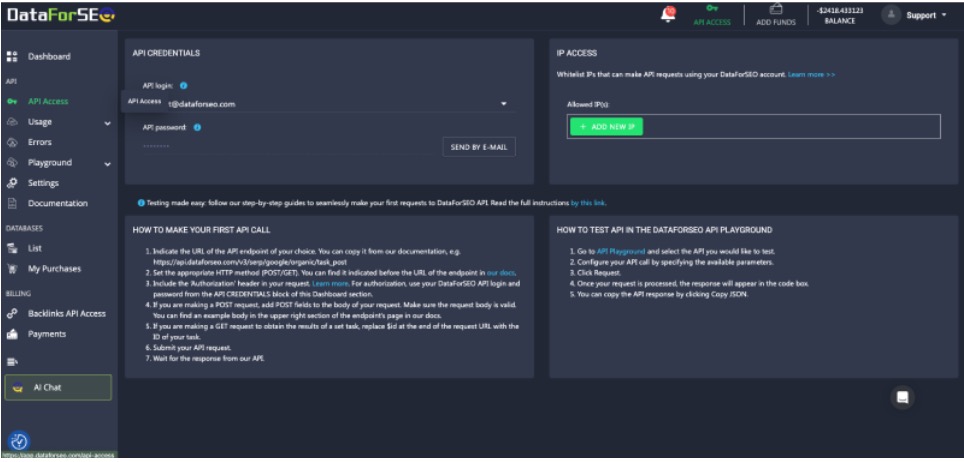Viewport: 964px width, 462px height.
Task: Click the Usage cloud icon in sidebar
Action: tap(12, 122)
